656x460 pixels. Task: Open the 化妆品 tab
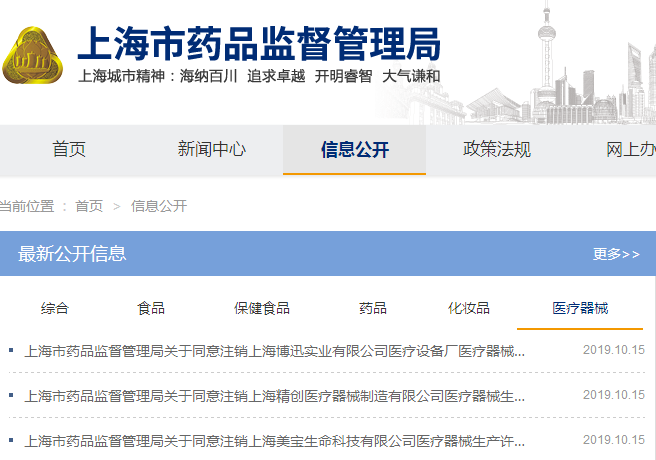(469, 308)
